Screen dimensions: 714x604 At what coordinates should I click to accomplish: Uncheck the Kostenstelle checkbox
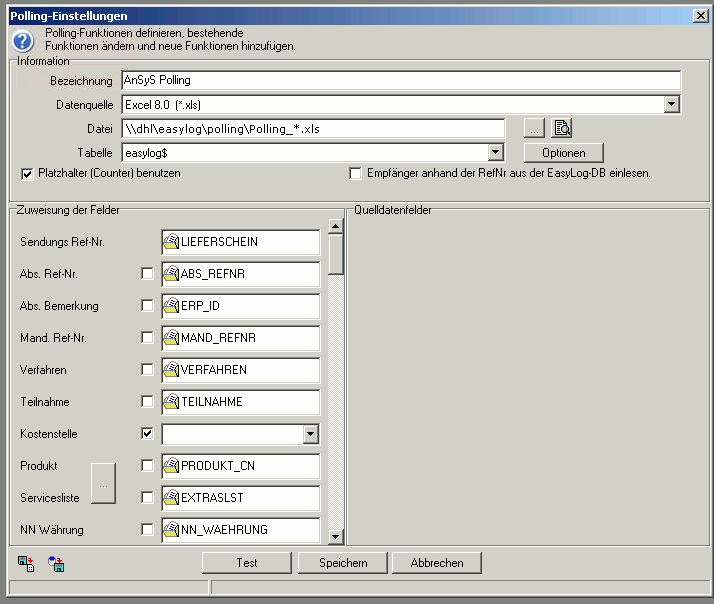pyautogui.click(x=148, y=434)
